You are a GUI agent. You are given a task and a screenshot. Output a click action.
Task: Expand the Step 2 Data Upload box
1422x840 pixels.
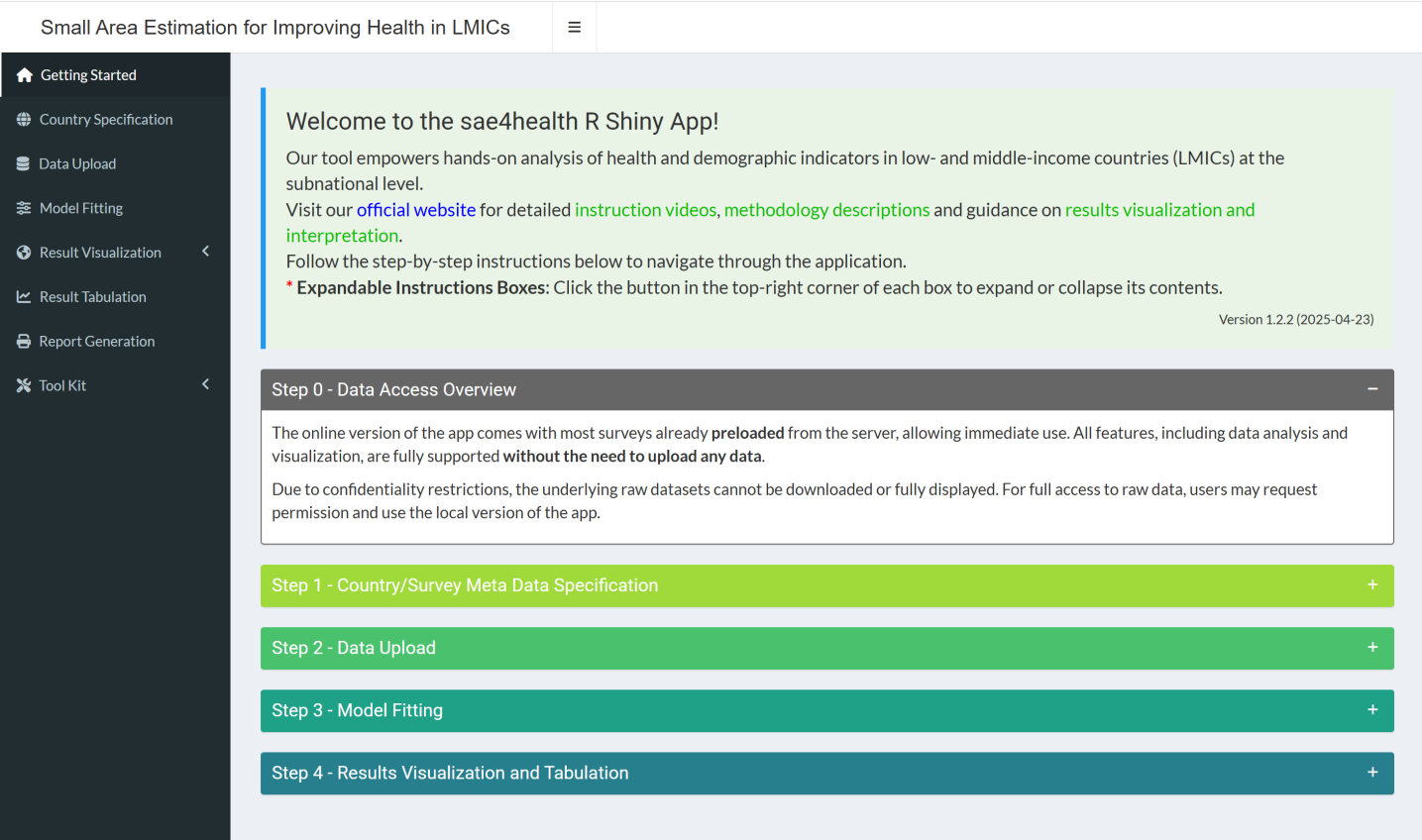point(1372,648)
